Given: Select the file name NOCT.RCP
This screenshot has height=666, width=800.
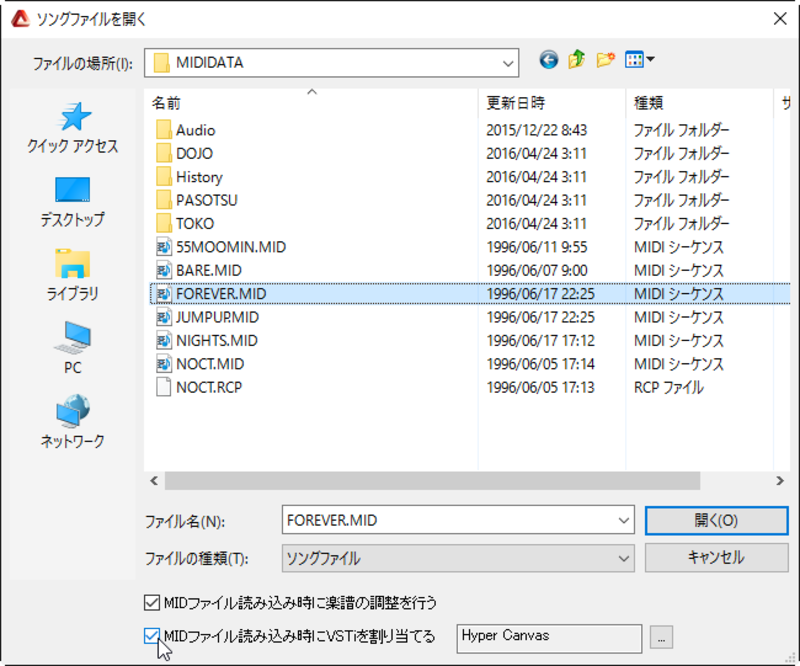Looking at the screenshot, I should (209, 387).
